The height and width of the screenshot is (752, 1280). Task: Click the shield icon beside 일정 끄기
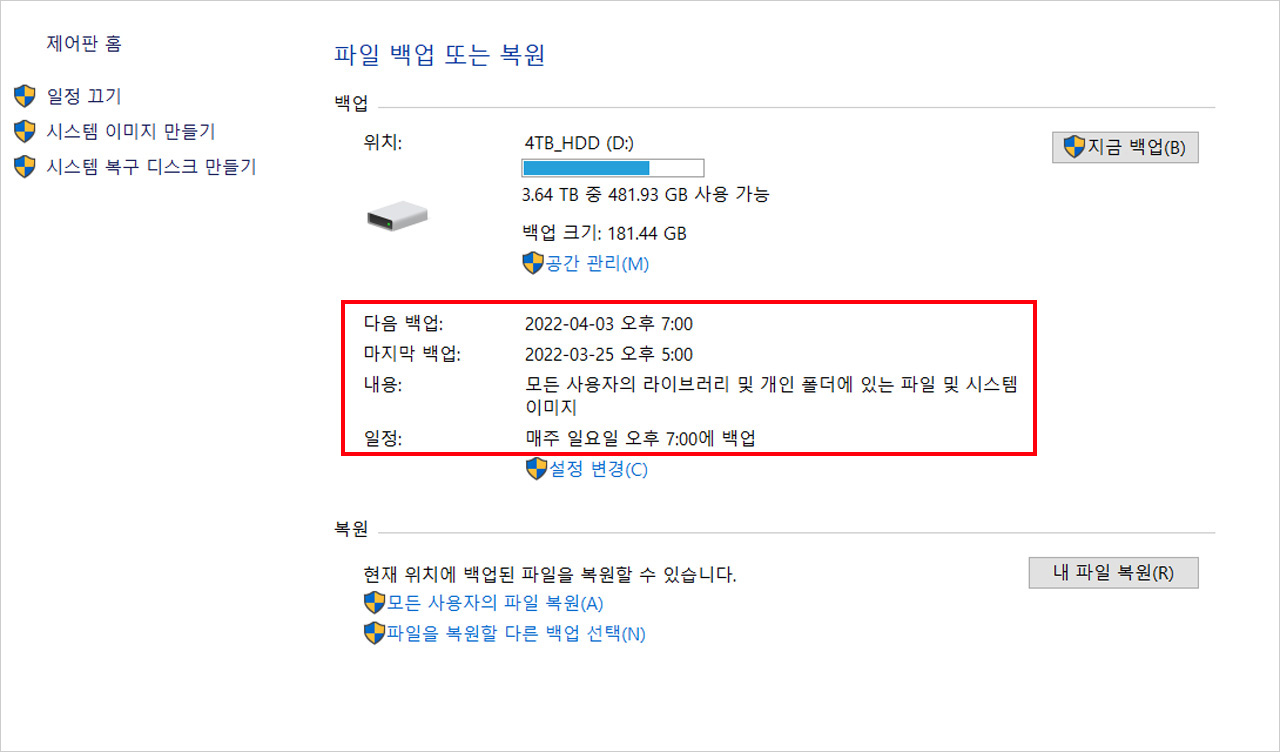(25, 96)
